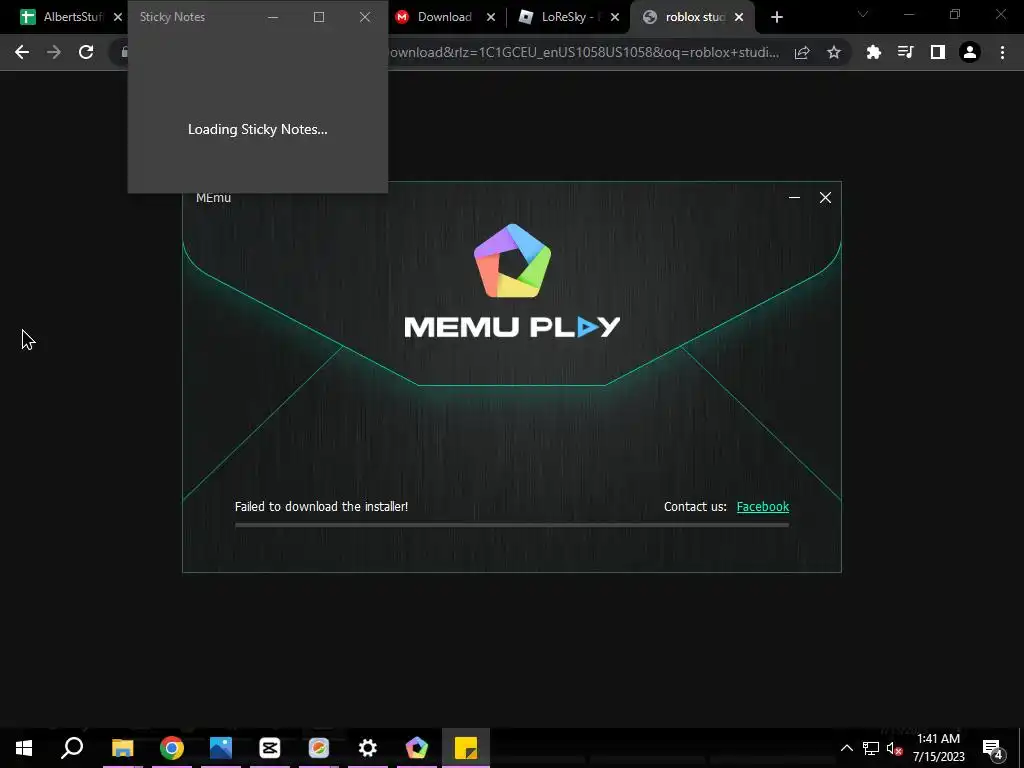1024x768 pixels.
Task: Open Windows taskbar search
Action: tap(72, 748)
